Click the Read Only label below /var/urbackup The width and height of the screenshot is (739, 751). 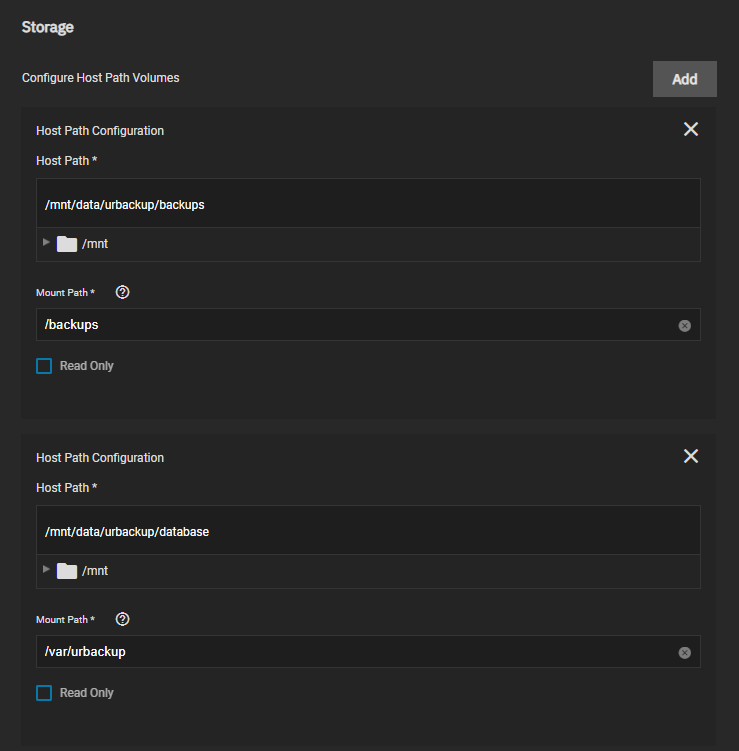(86, 693)
